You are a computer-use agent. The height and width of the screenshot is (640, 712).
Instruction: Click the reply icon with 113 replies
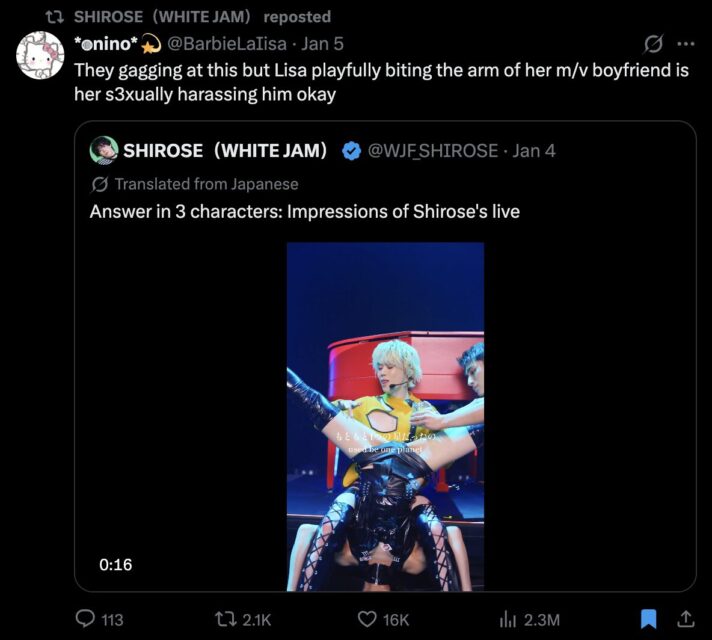click(x=88, y=619)
